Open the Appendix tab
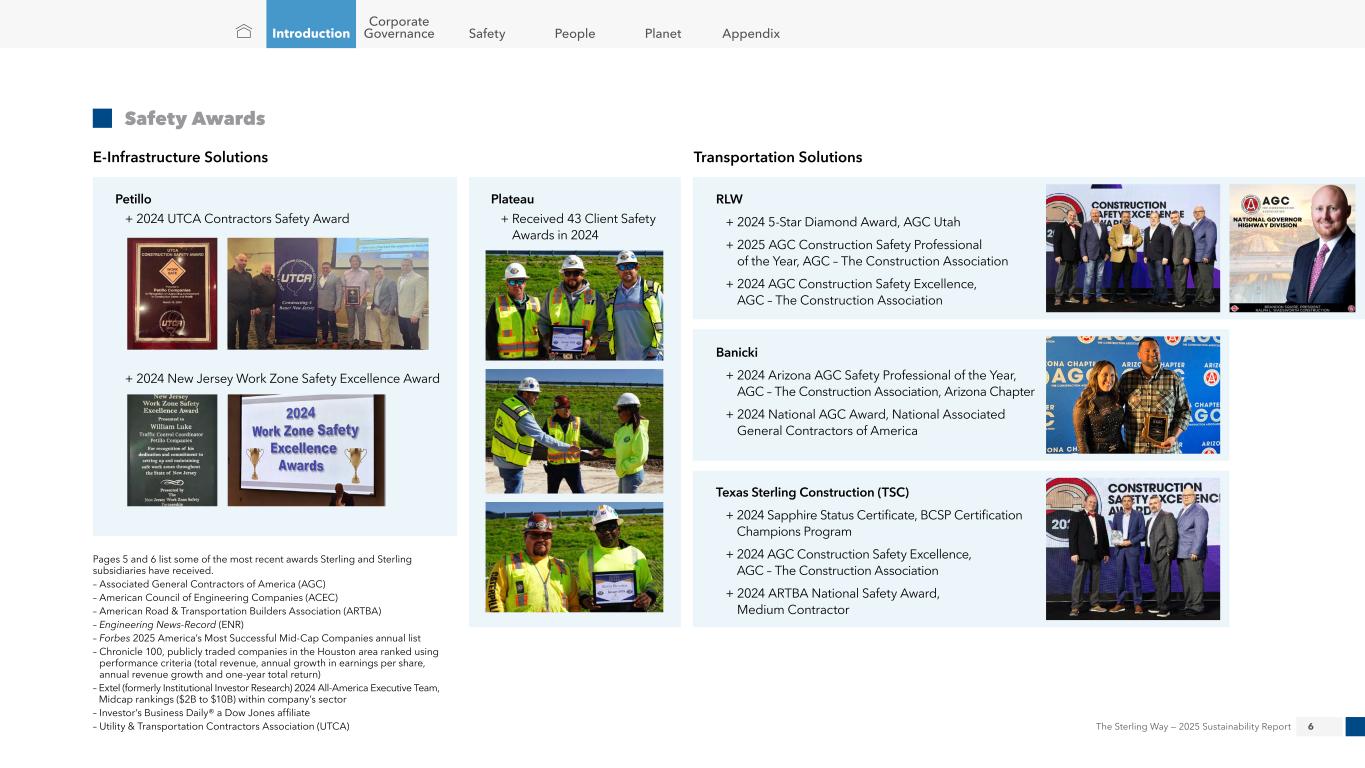Screen dimensions: 1365x768 click(750, 33)
